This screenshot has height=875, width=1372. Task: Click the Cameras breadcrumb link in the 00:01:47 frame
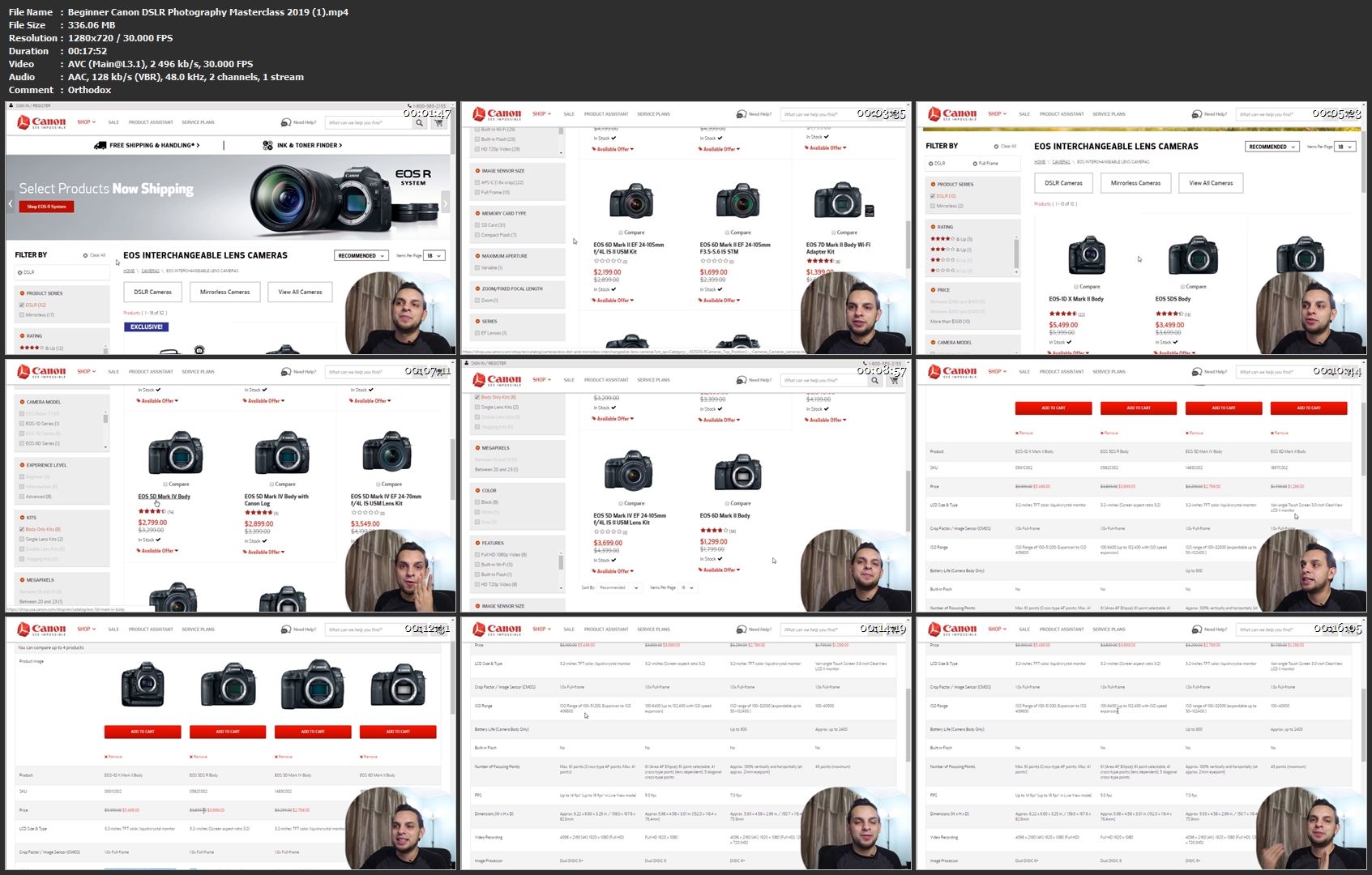click(150, 271)
